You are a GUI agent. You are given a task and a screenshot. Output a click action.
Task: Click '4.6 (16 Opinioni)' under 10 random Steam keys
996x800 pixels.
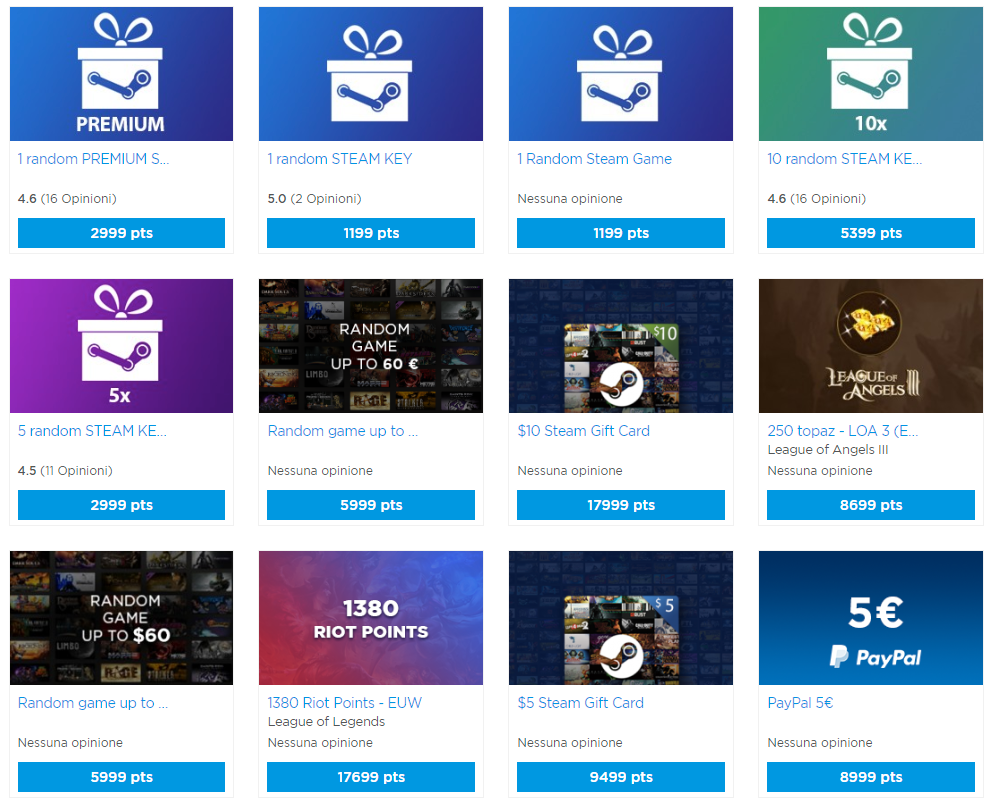coord(817,199)
